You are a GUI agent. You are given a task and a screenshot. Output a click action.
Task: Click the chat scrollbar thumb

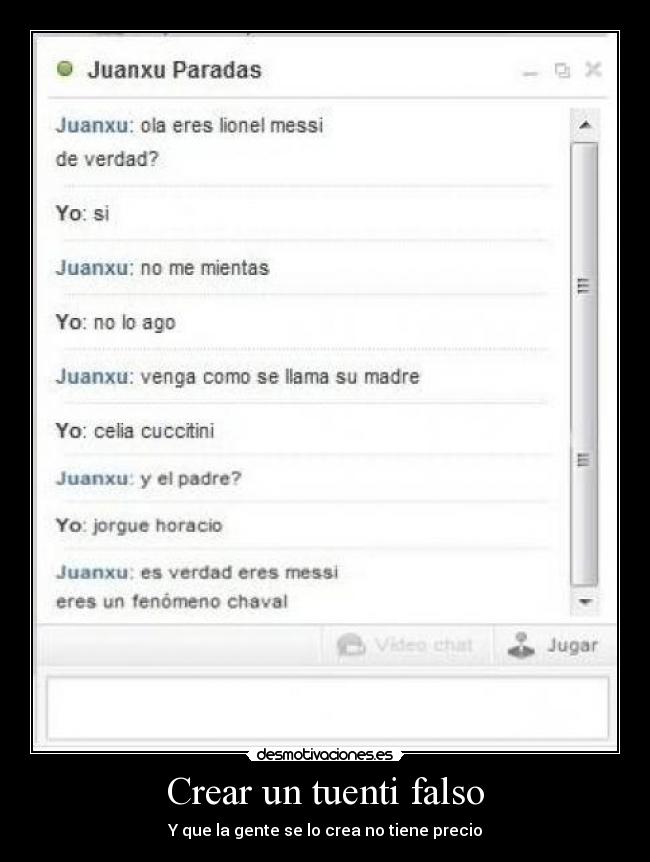click(585, 364)
